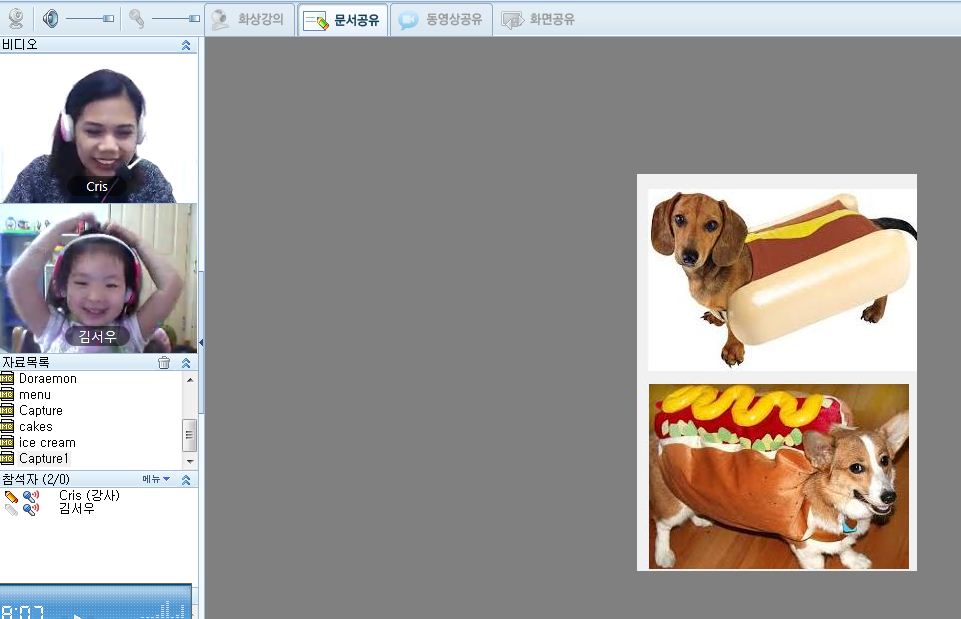Select the Doraemon file in the list
Image resolution: width=961 pixels, height=619 pixels.
click(47, 379)
